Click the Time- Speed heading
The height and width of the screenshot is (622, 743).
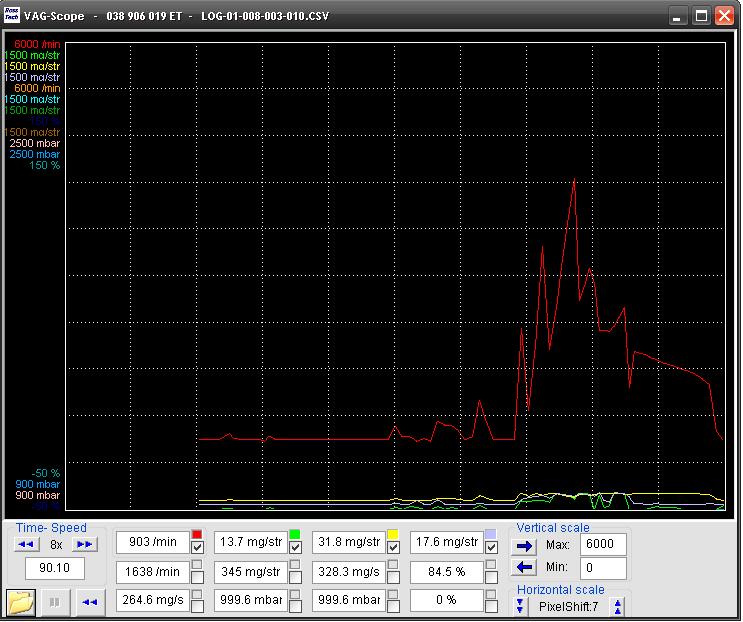(51, 528)
